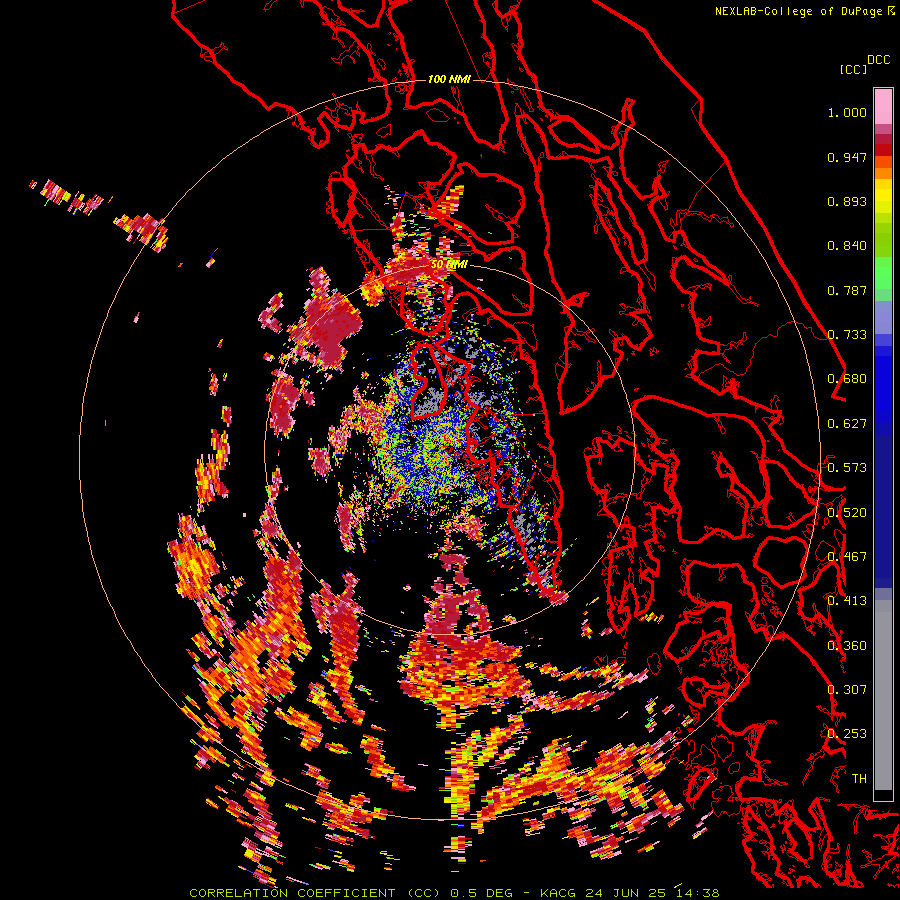Screen dimensions: 900x900
Task: Click the 0.307 value on color scale
Action: (847, 689)
